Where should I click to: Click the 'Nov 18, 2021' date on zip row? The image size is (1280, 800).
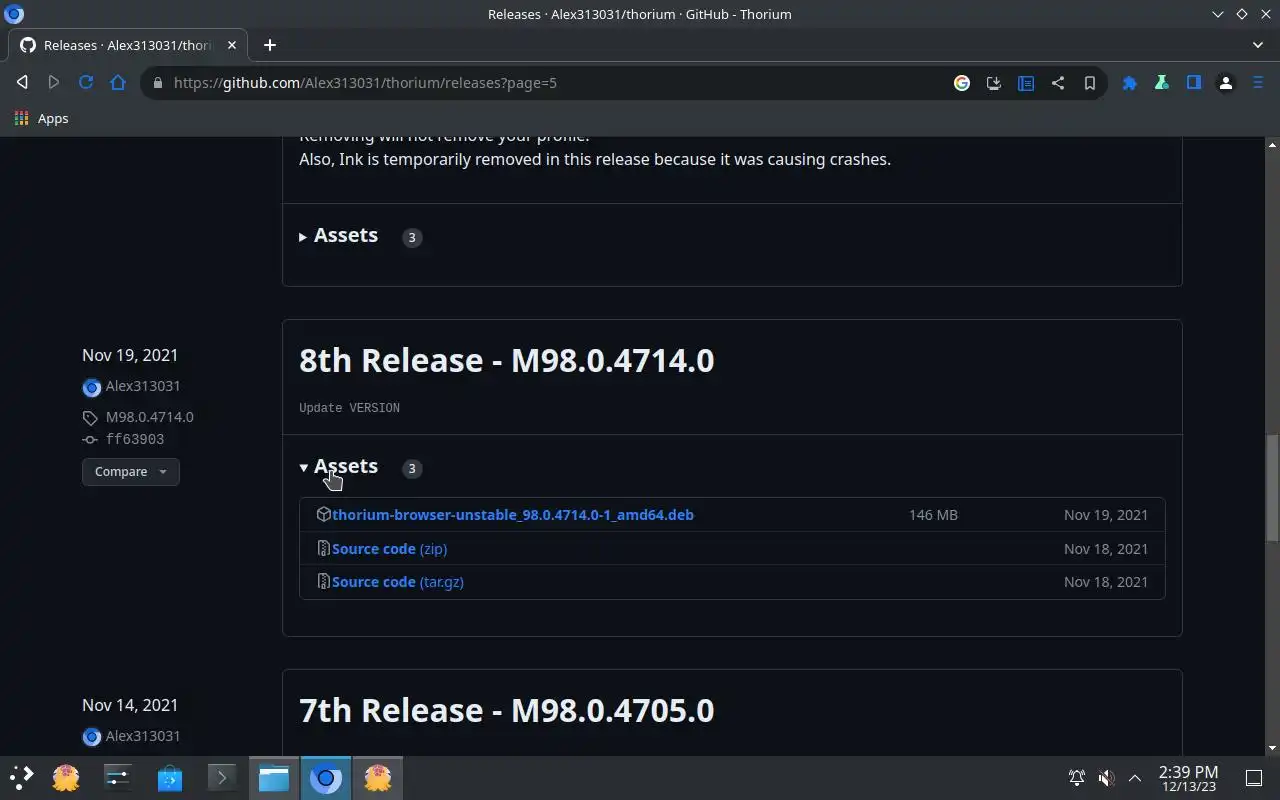(x=1106, y=549)
